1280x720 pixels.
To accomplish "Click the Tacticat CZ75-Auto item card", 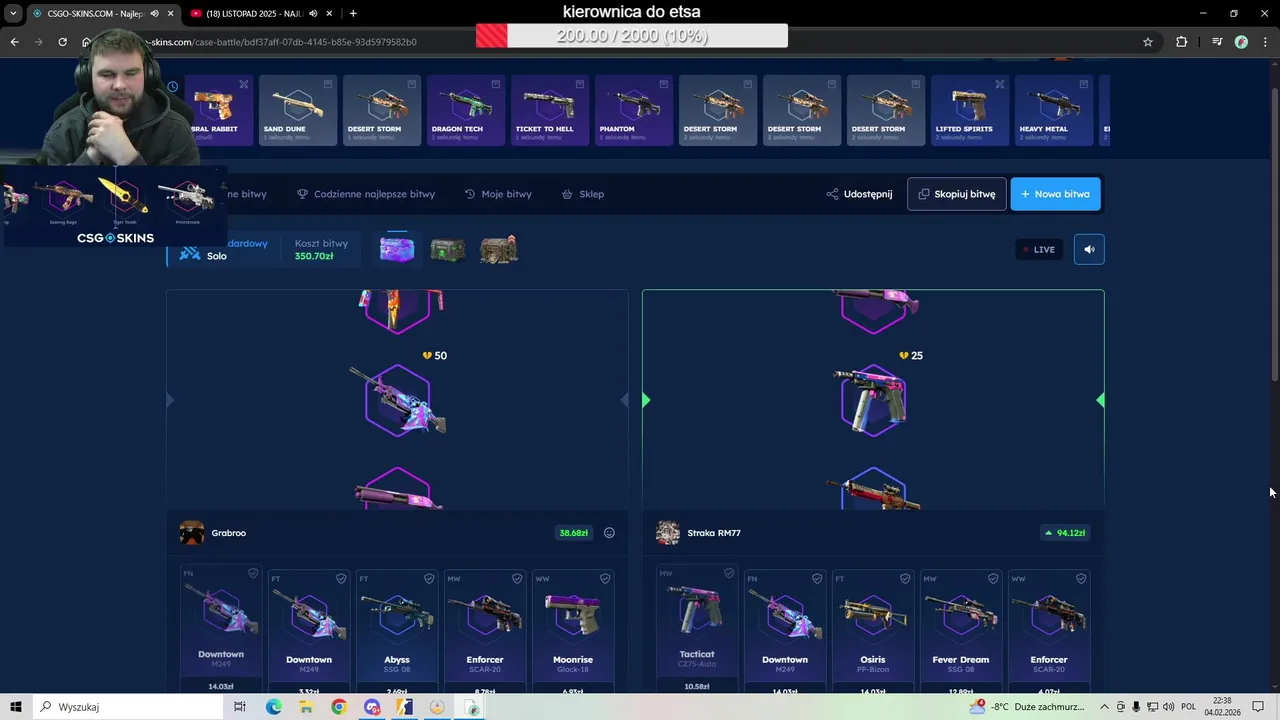I will point(696,628).
